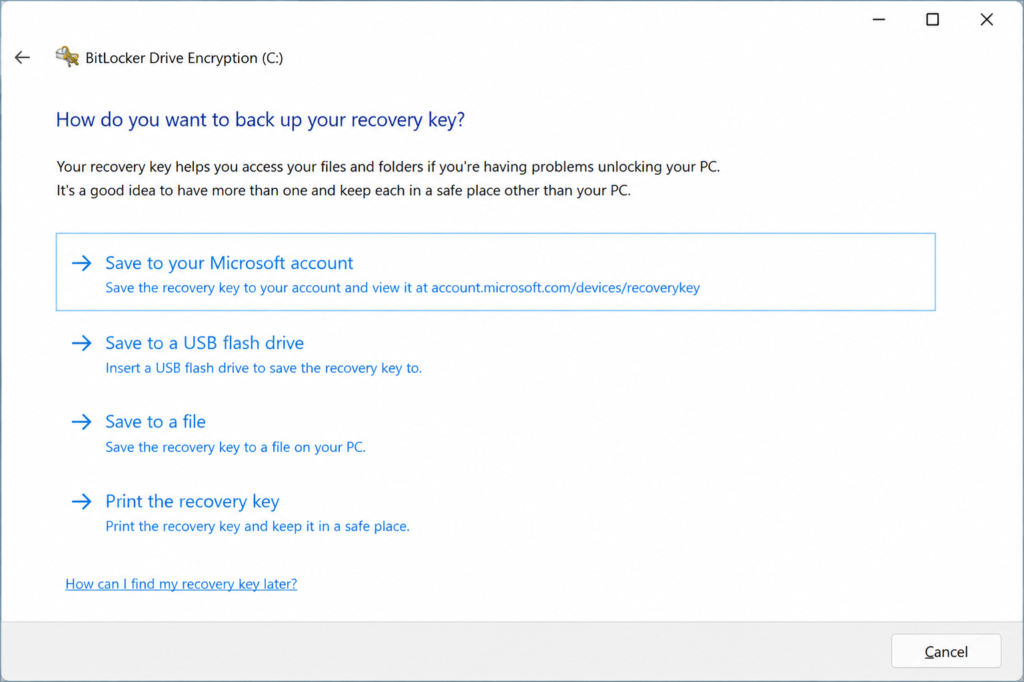
Task: Click the sentence 'It's a good idea to have more than one'
Action: coord(344,191)
